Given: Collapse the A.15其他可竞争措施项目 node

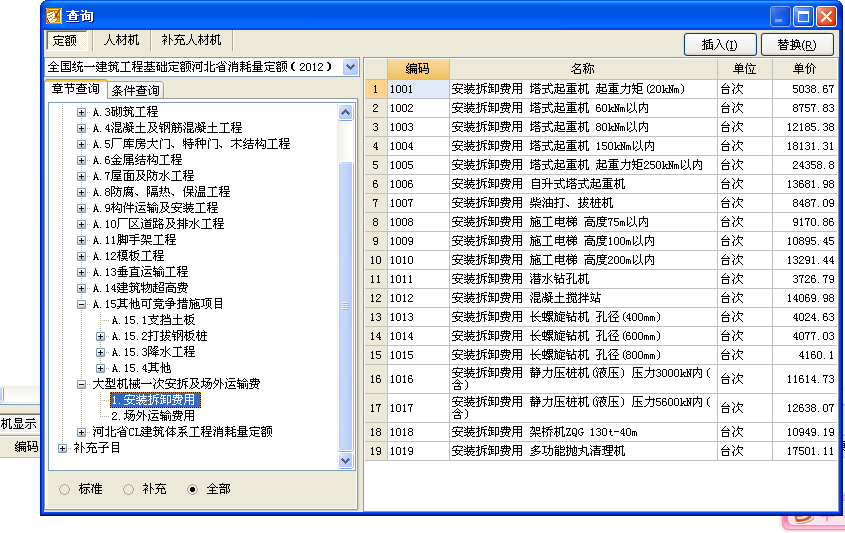Looking at the screenshot, I should 81,304.
